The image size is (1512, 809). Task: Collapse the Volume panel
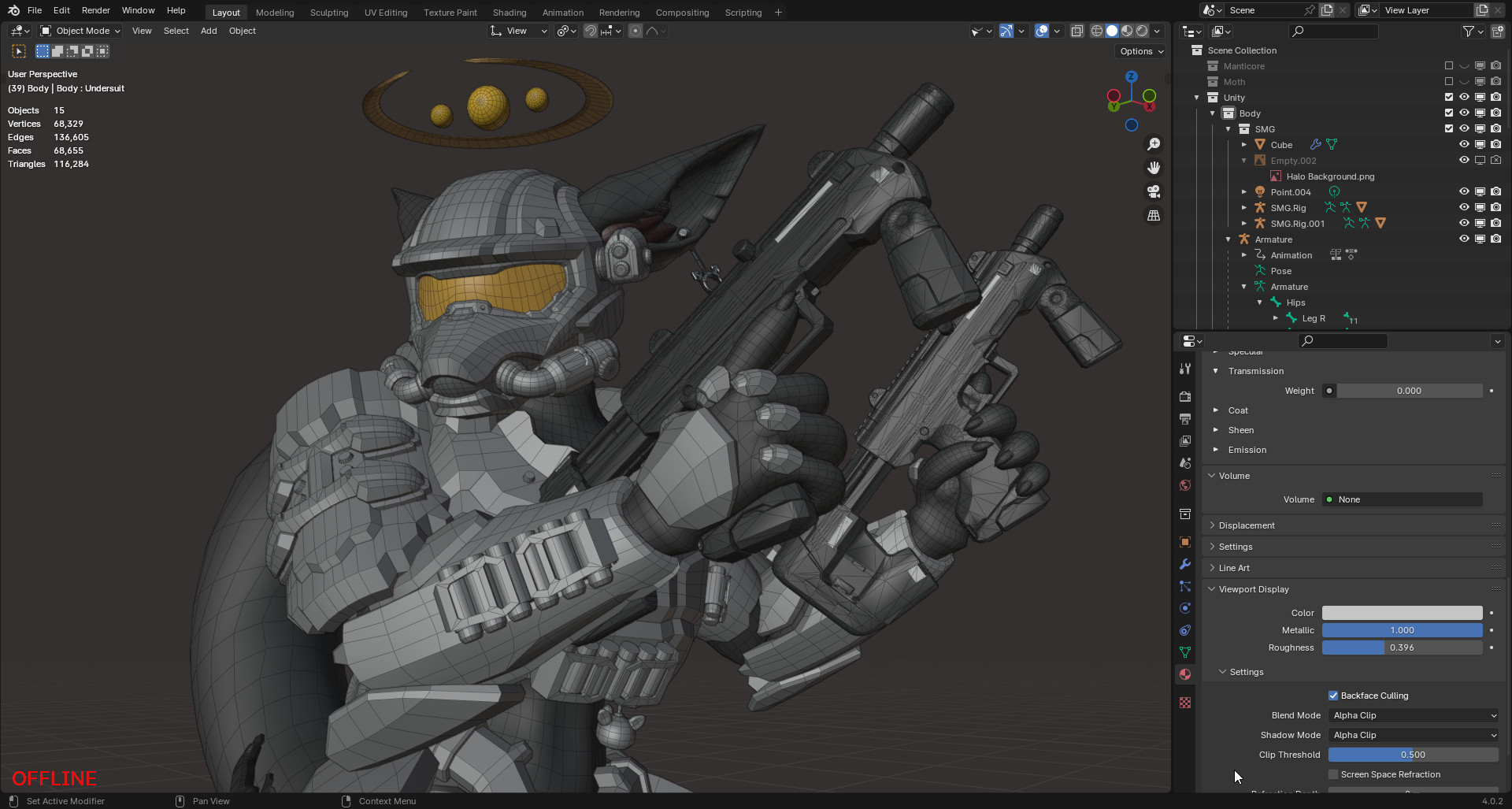pyautogui.click(x=1212, y=476)
